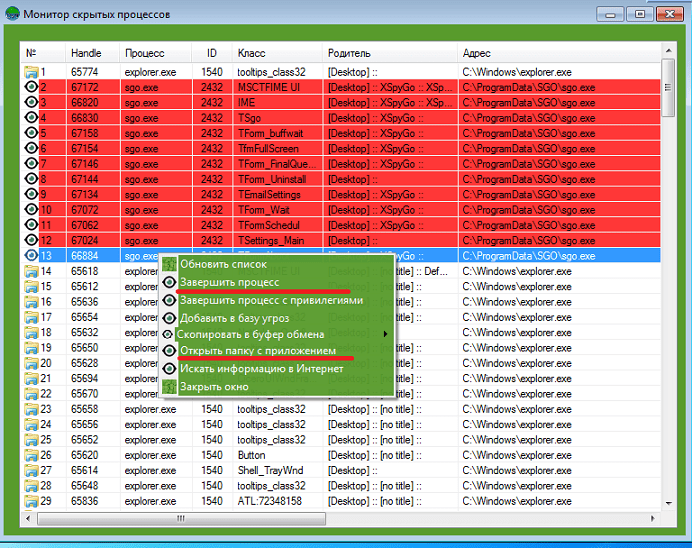692x548 pixels.
Task: Select class cell ATL:72348158
Action: [x=270, y=501]
